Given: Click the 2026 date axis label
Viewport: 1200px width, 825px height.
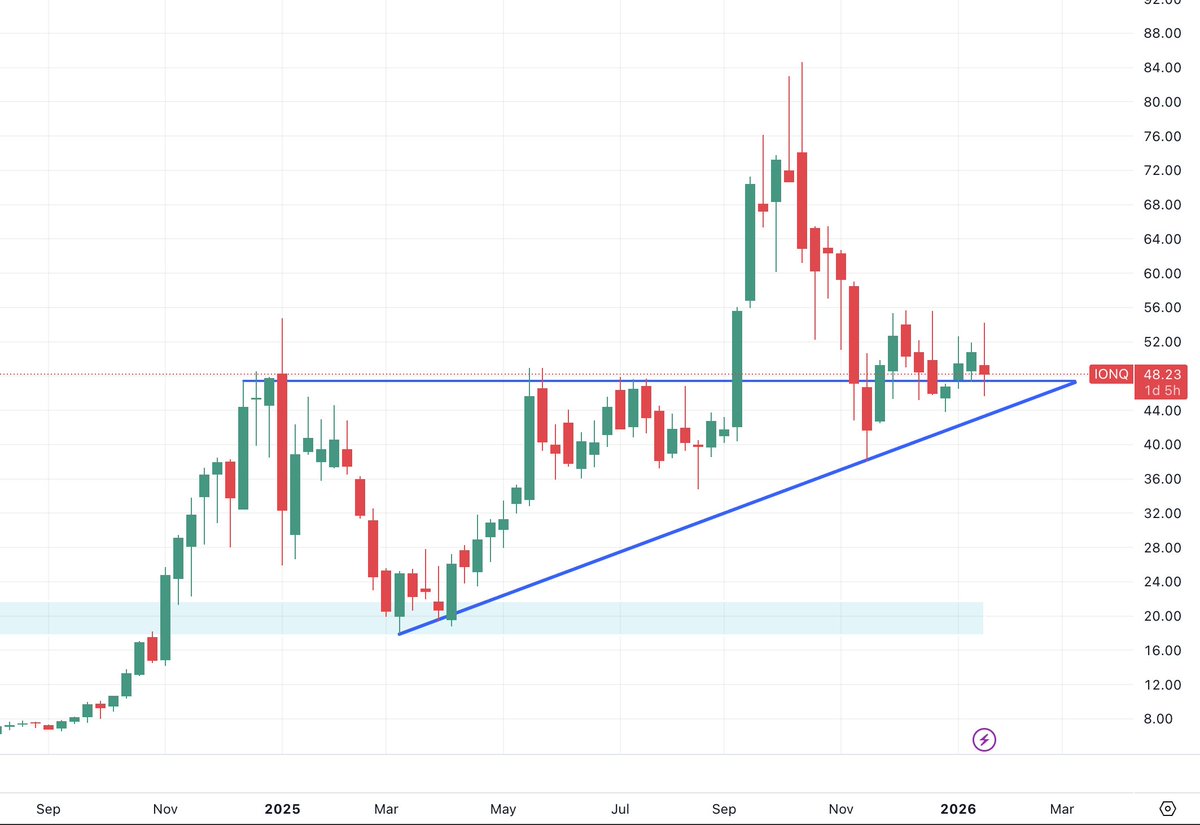Looking at the screenshot, I should click(x=958, y=808).
